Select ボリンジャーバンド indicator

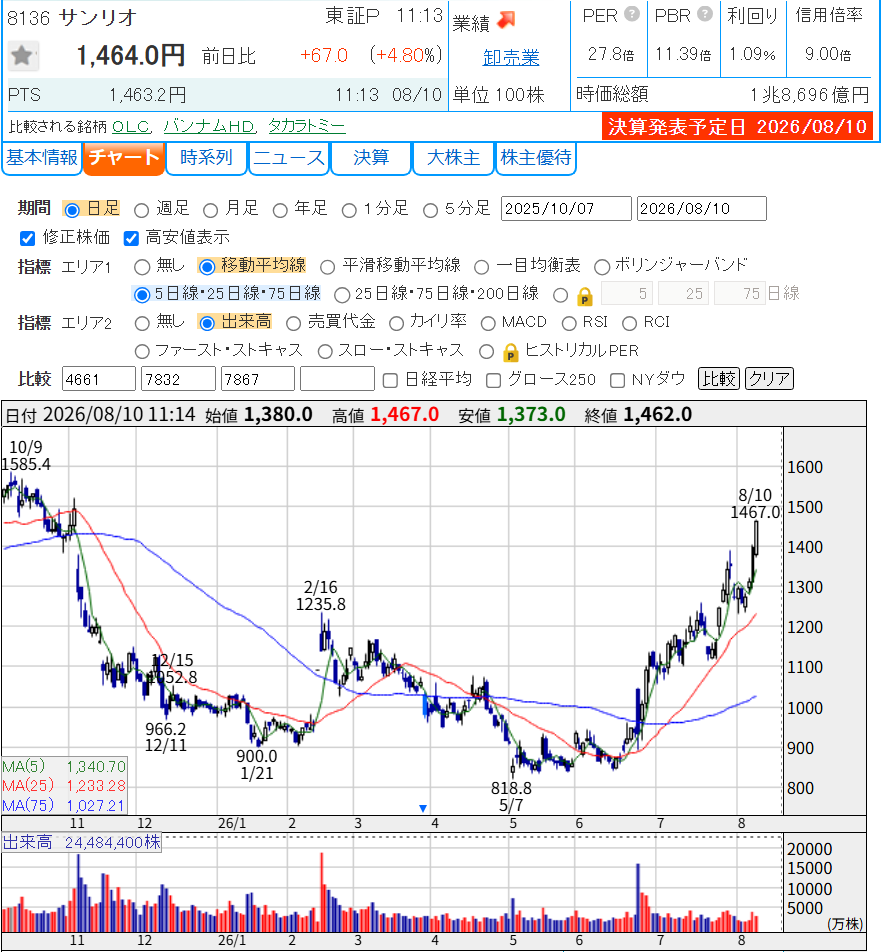coord(602,267)
